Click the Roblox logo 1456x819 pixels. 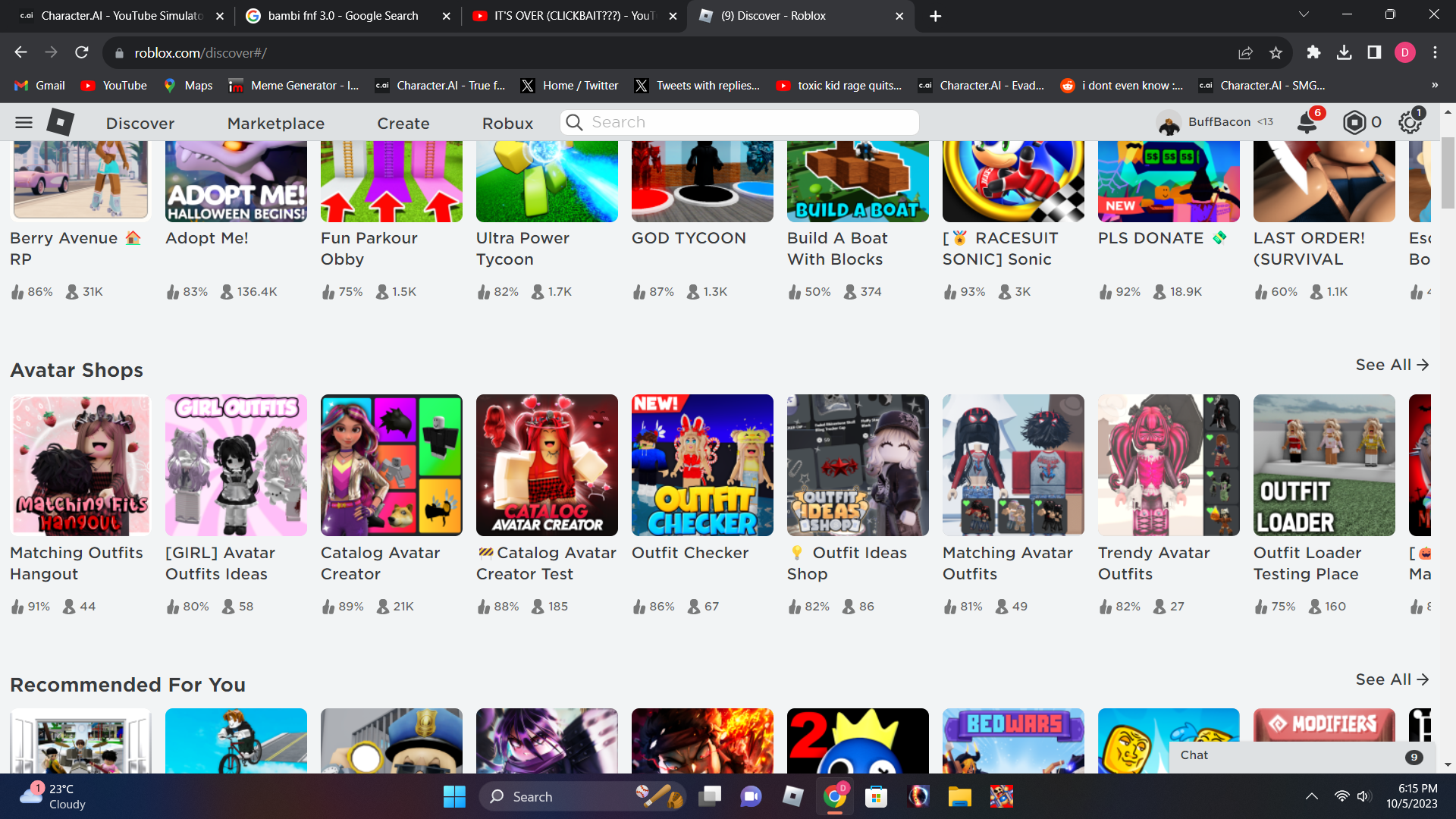60,122
